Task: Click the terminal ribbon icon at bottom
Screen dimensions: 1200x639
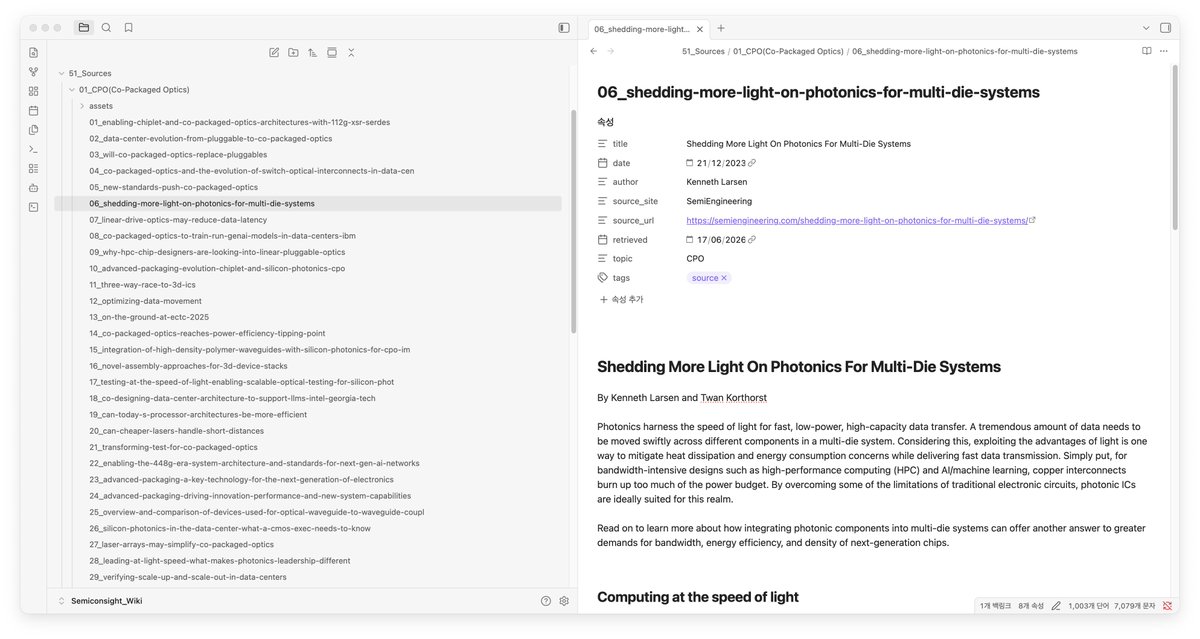Action: [33, 207]
